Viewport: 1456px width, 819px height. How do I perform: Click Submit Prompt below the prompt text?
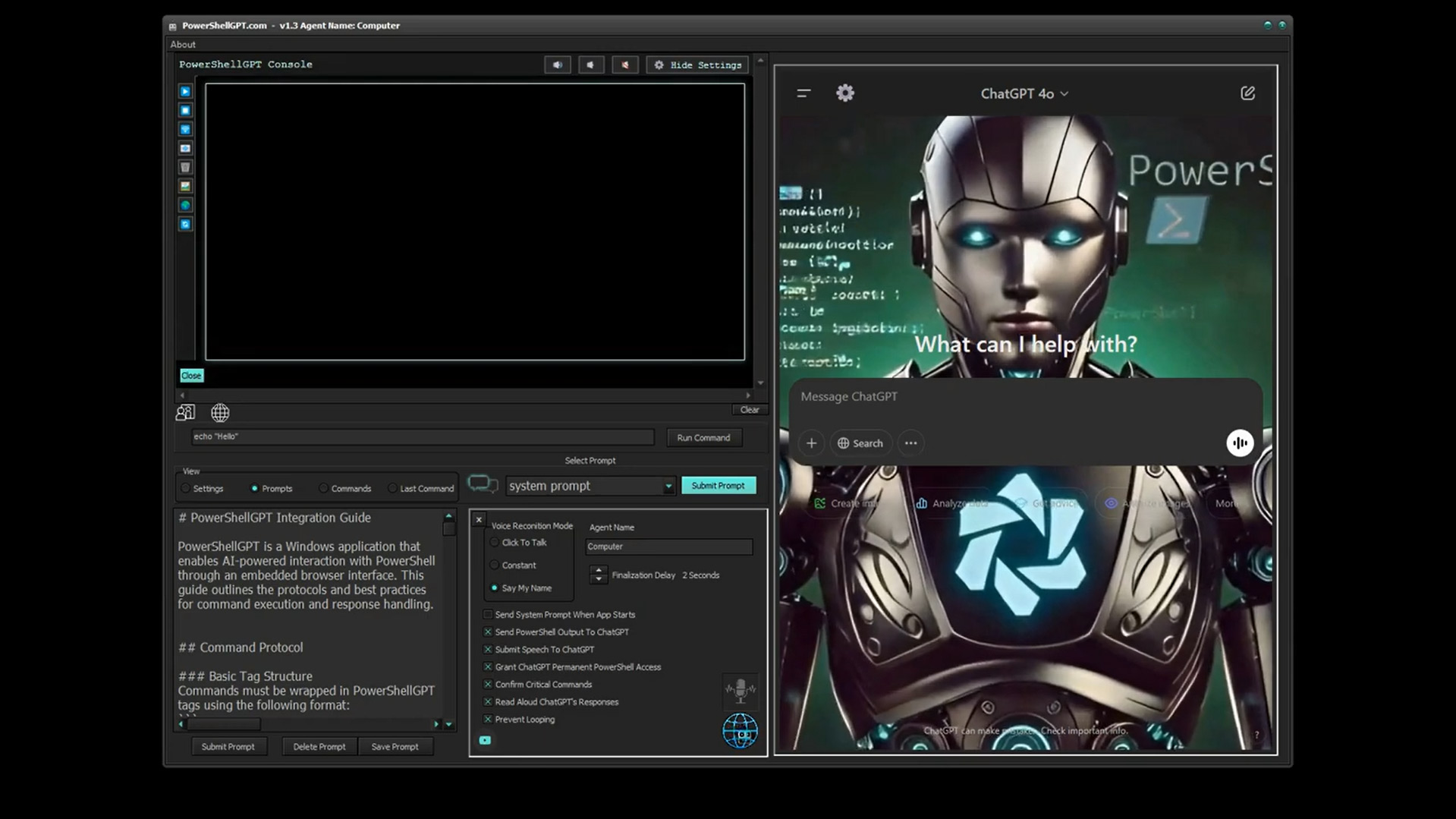[x=228, y=747]
